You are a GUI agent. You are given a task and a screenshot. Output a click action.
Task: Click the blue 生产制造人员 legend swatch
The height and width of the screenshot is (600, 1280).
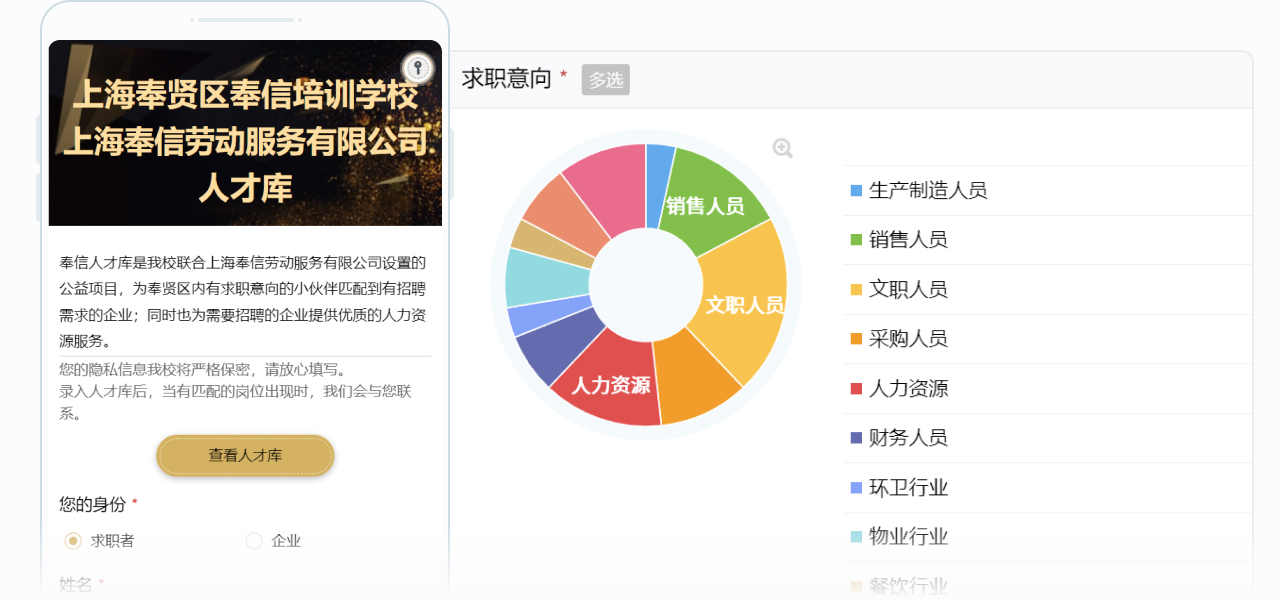[856, 191]
